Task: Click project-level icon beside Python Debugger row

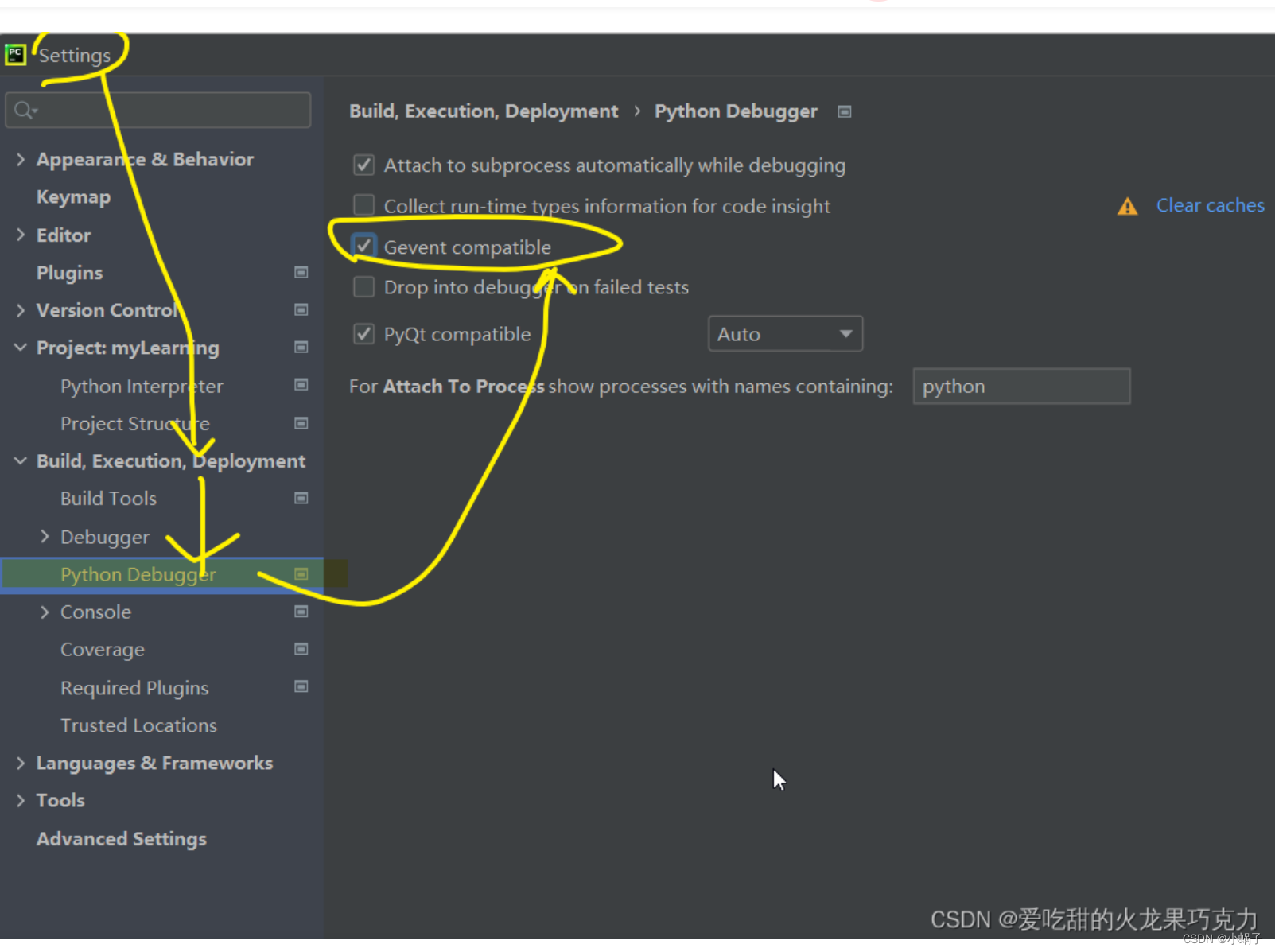Action: pyautogui.click(x=301, y=573)
